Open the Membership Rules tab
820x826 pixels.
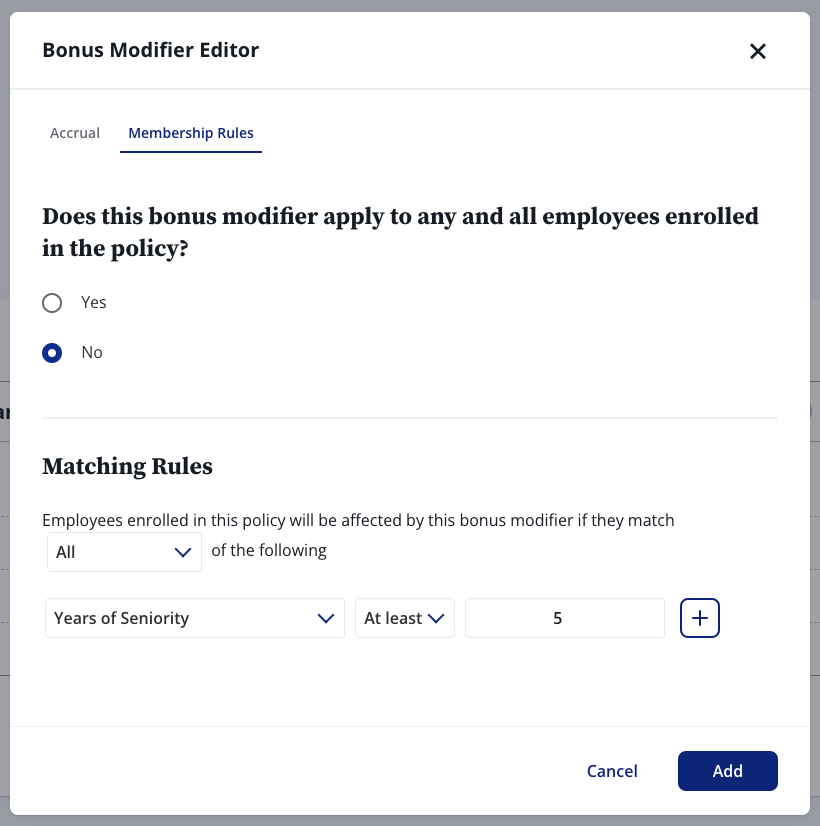(x=191, y=133)
